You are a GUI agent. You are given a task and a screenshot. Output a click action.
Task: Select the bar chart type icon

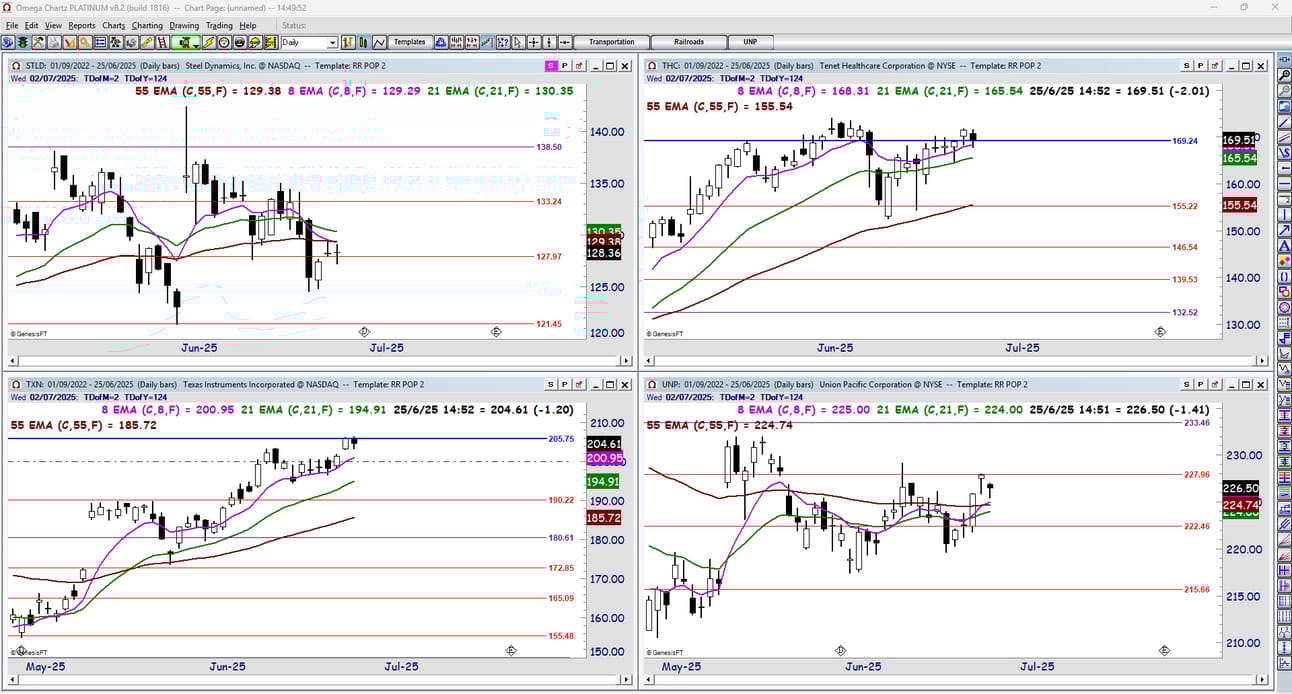click(x=346, y=43)
